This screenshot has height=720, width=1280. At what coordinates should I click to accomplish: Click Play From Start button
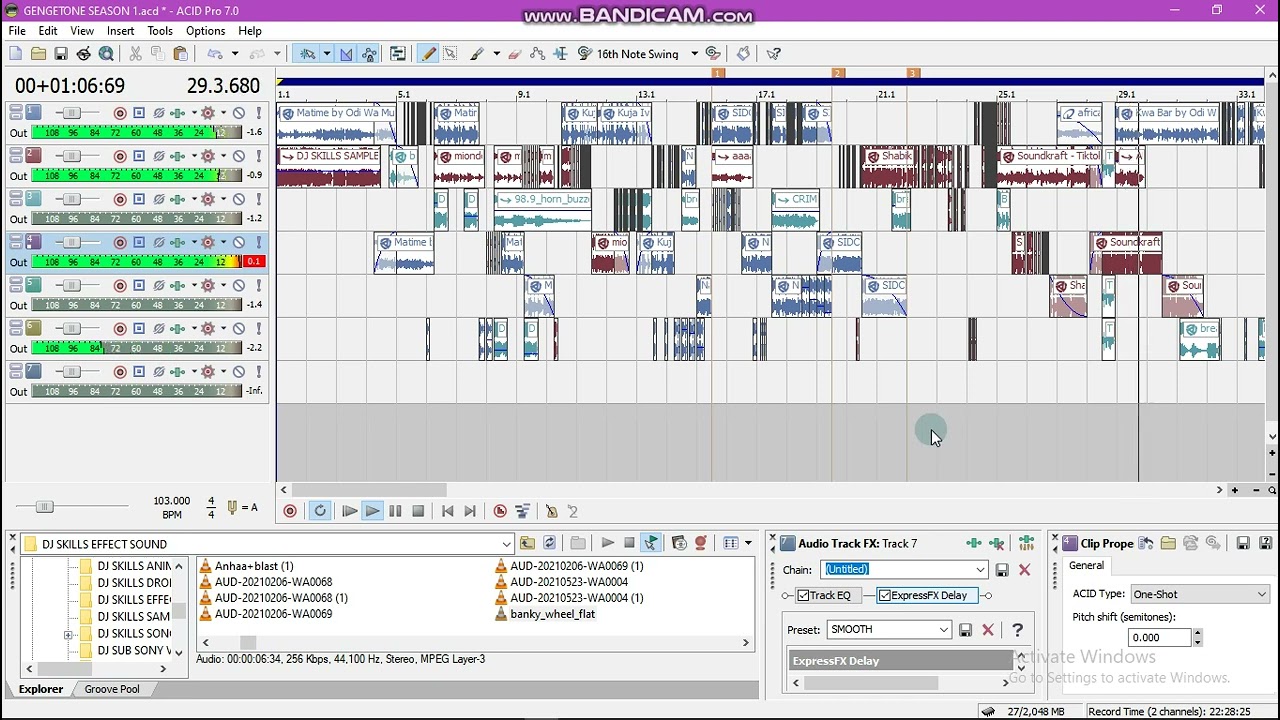point(349,511)
